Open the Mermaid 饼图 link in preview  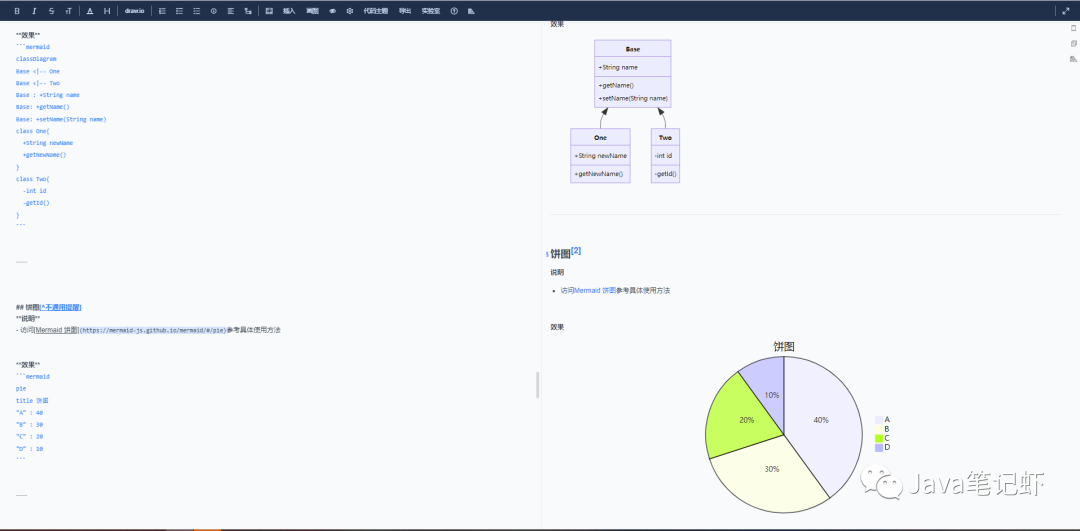pos(595,291)
